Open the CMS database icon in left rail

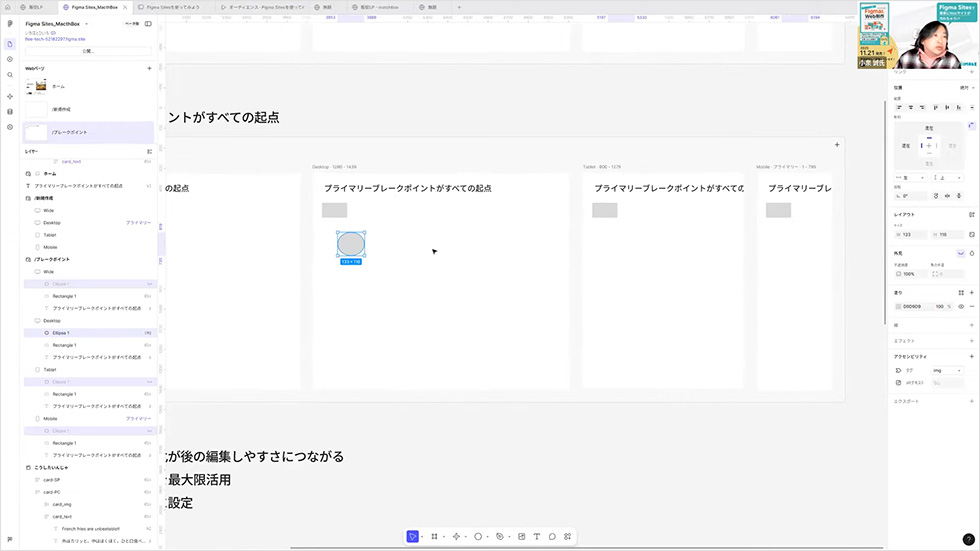click(9, 112)
